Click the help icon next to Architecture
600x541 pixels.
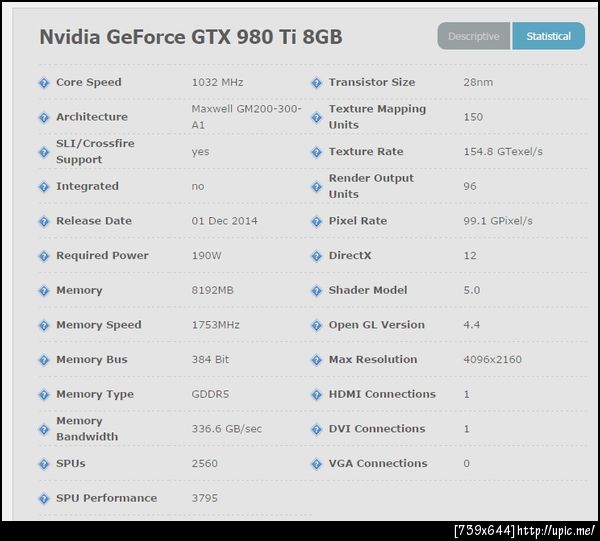click(44, 117)
